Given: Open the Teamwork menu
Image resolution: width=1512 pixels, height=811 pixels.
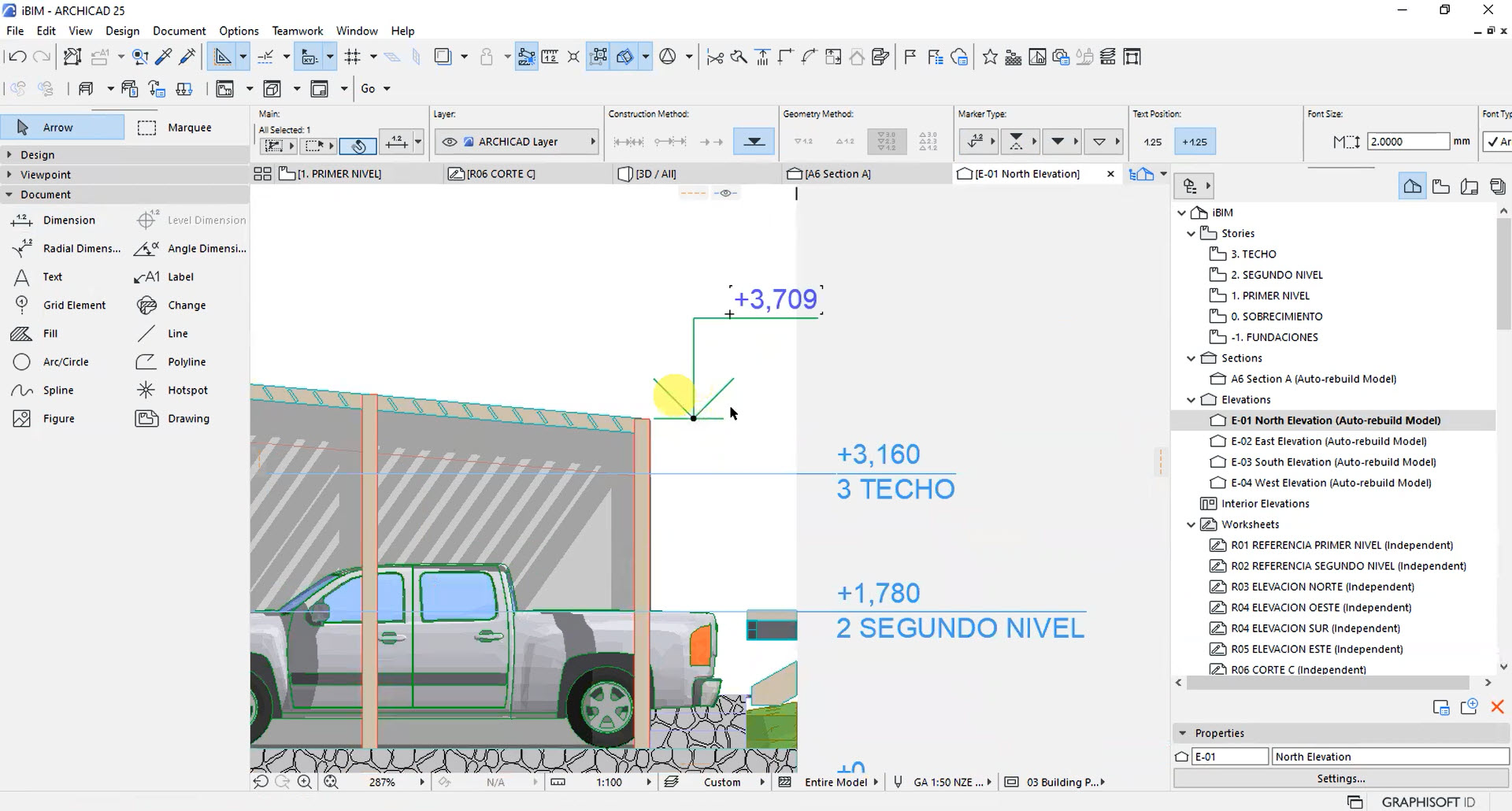Looking at the screenshot, I should coord(297,31).
